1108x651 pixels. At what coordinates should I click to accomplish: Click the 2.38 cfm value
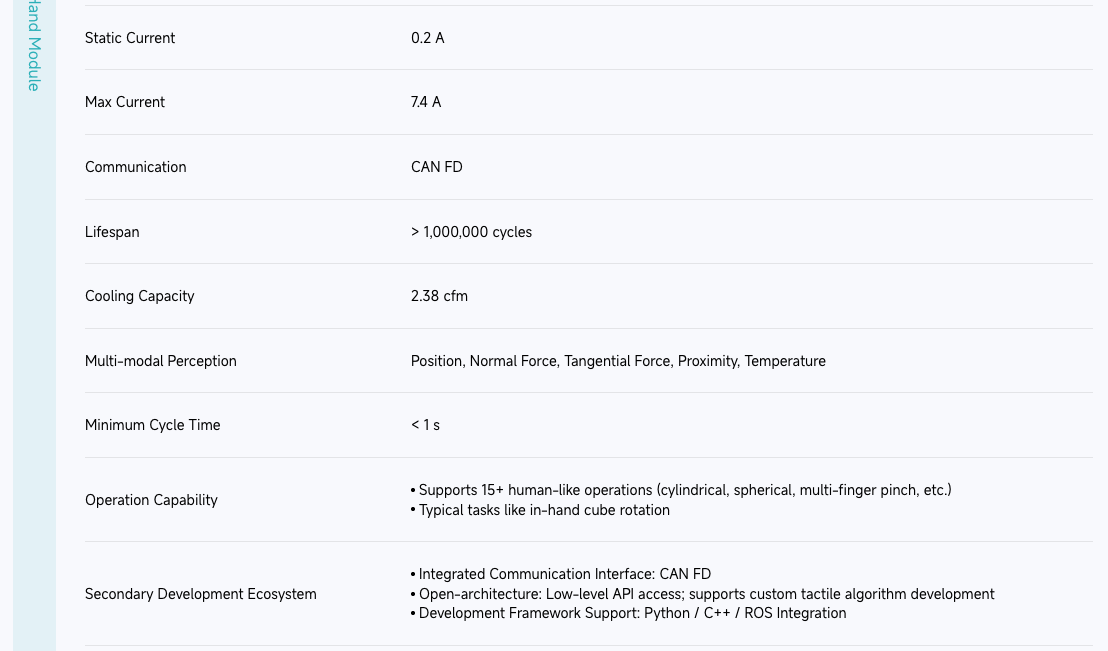[x=439, y=296]
